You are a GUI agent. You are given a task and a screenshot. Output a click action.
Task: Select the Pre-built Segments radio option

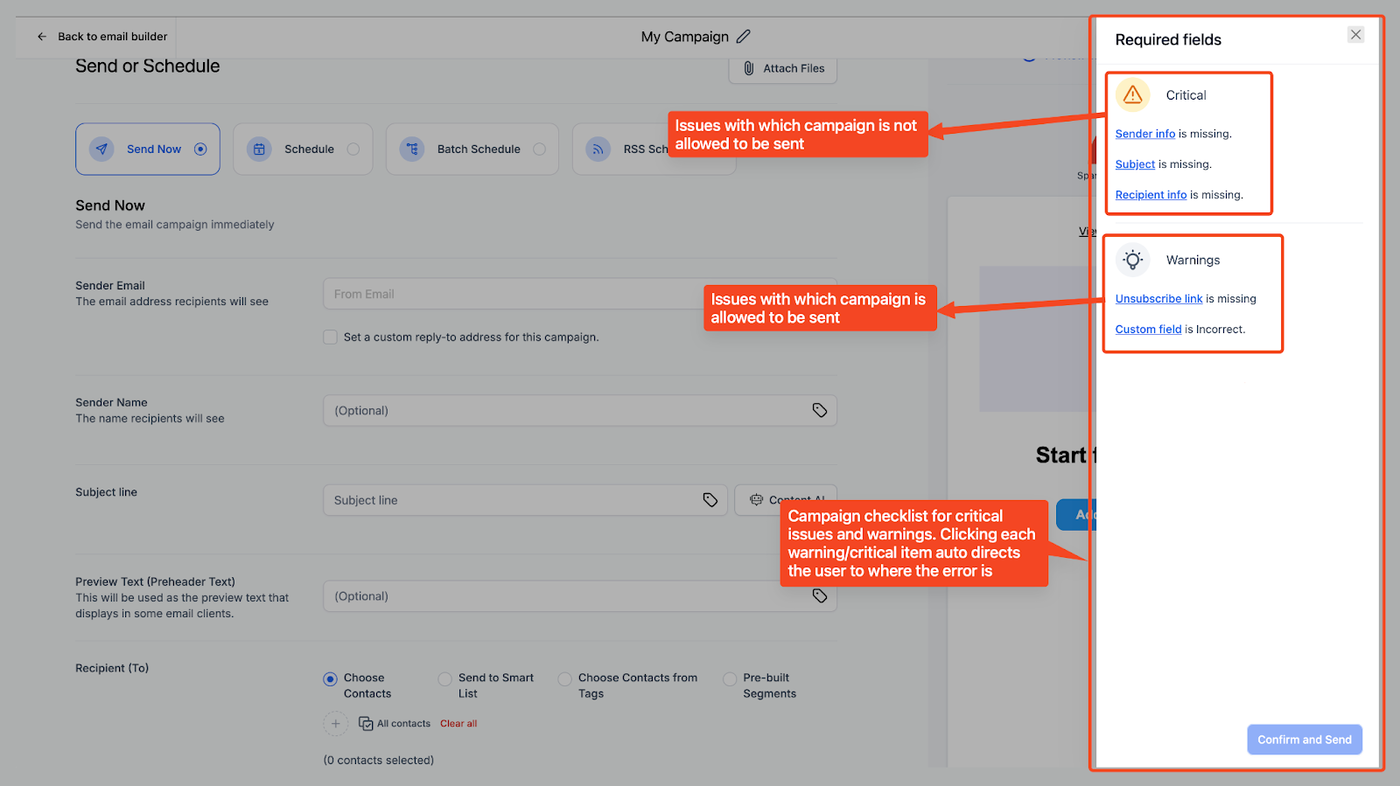(x=730, y=679)
